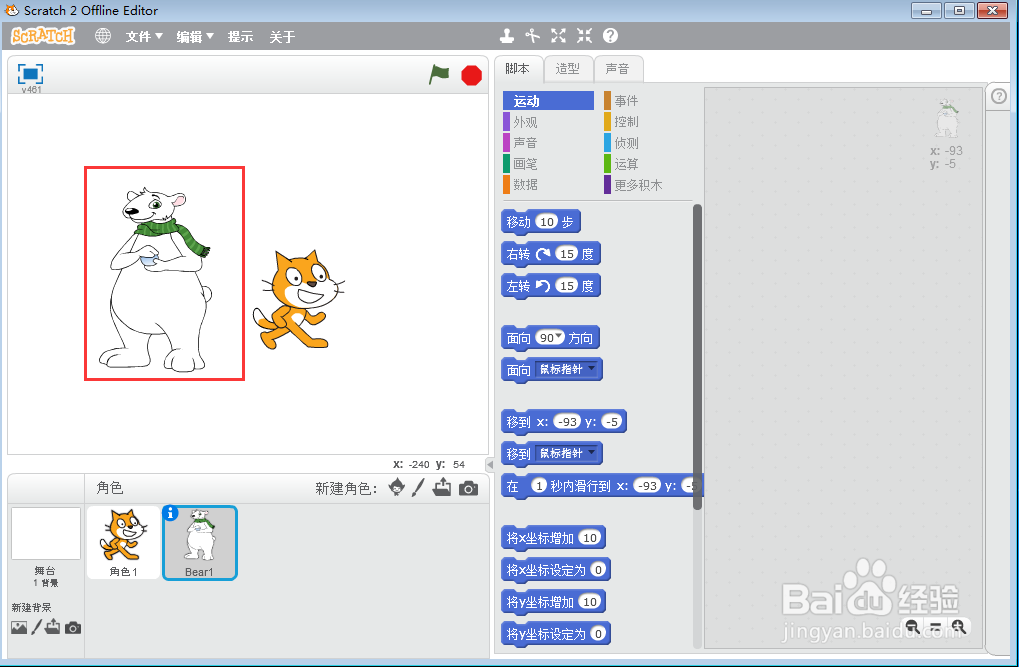Toggle full screen stage mode
Viewport: 1019px width, 667px height.
pyautogui.click(x=30, y=74)
